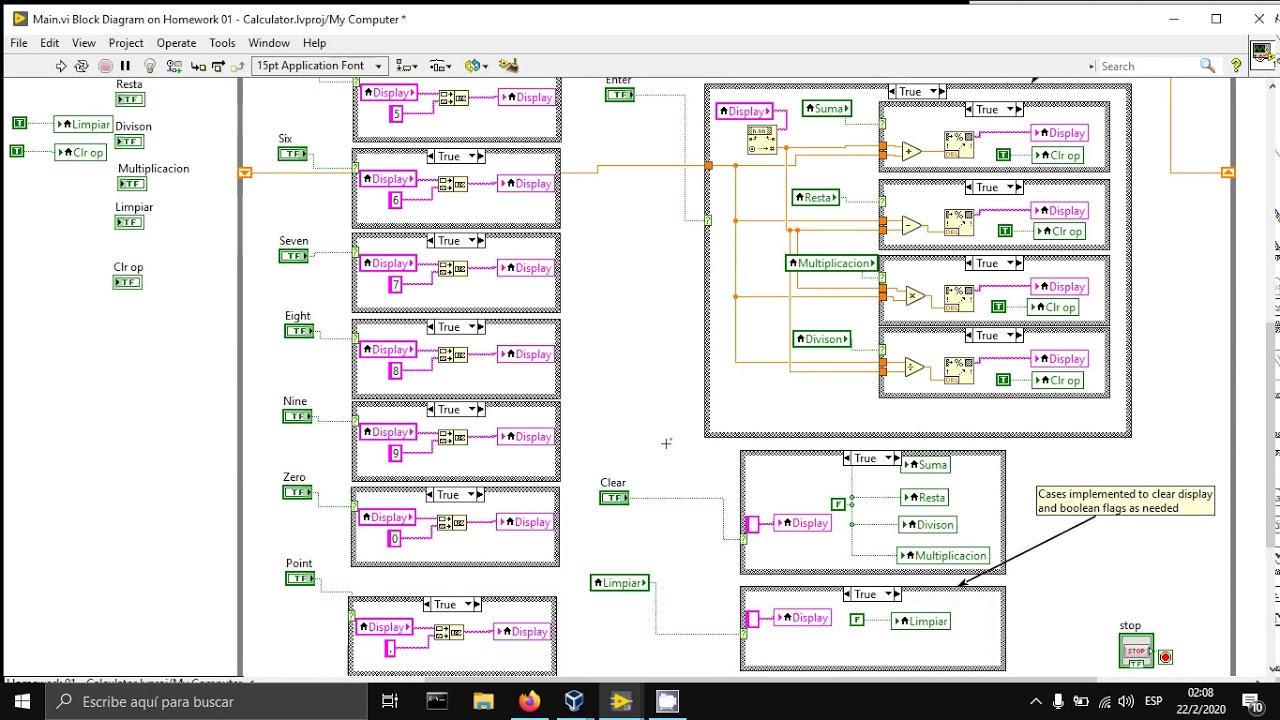
Task: Open the Tools menu
Action: (222, 43)
